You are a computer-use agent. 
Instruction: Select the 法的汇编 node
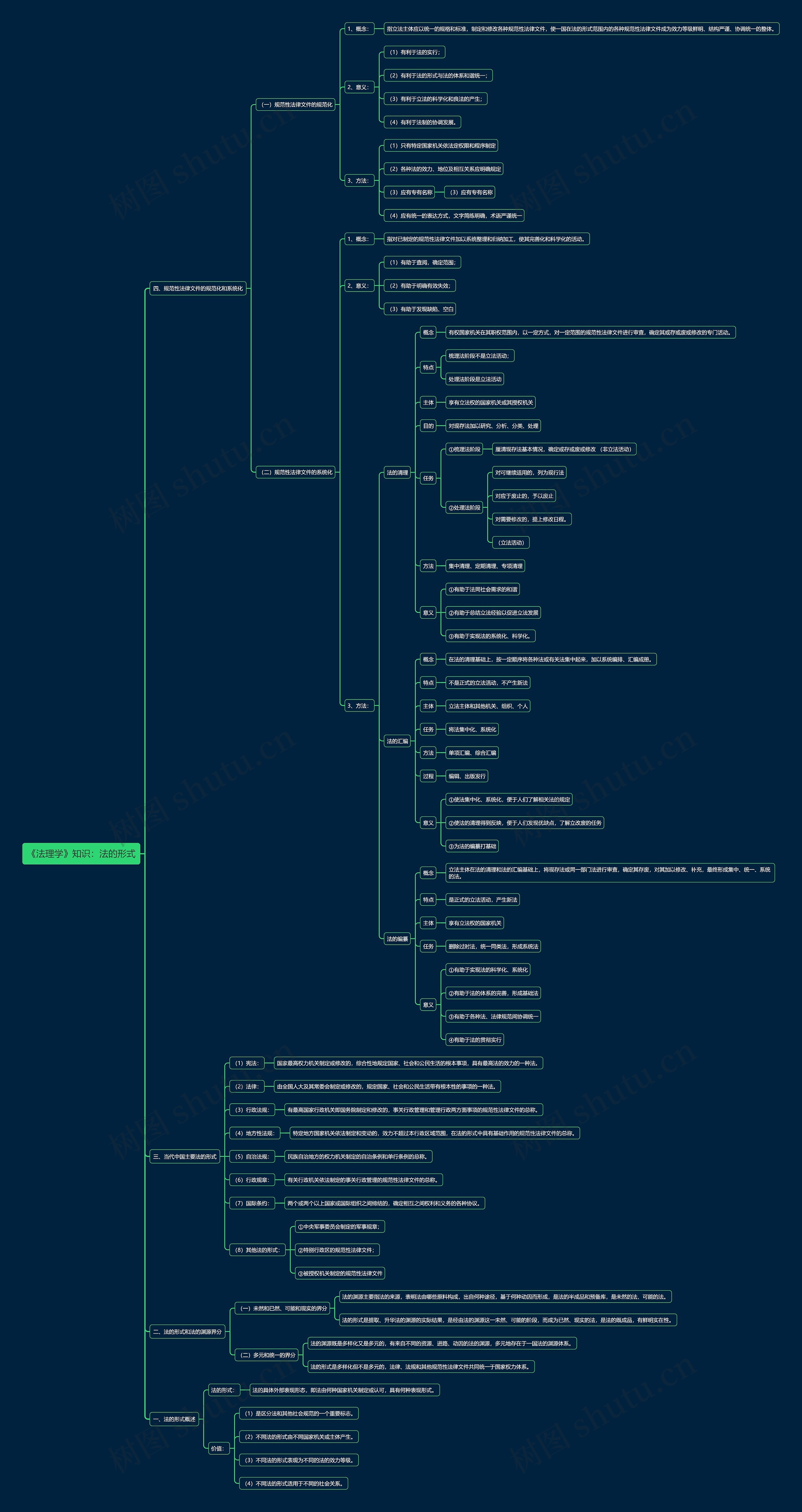(397, 741)
